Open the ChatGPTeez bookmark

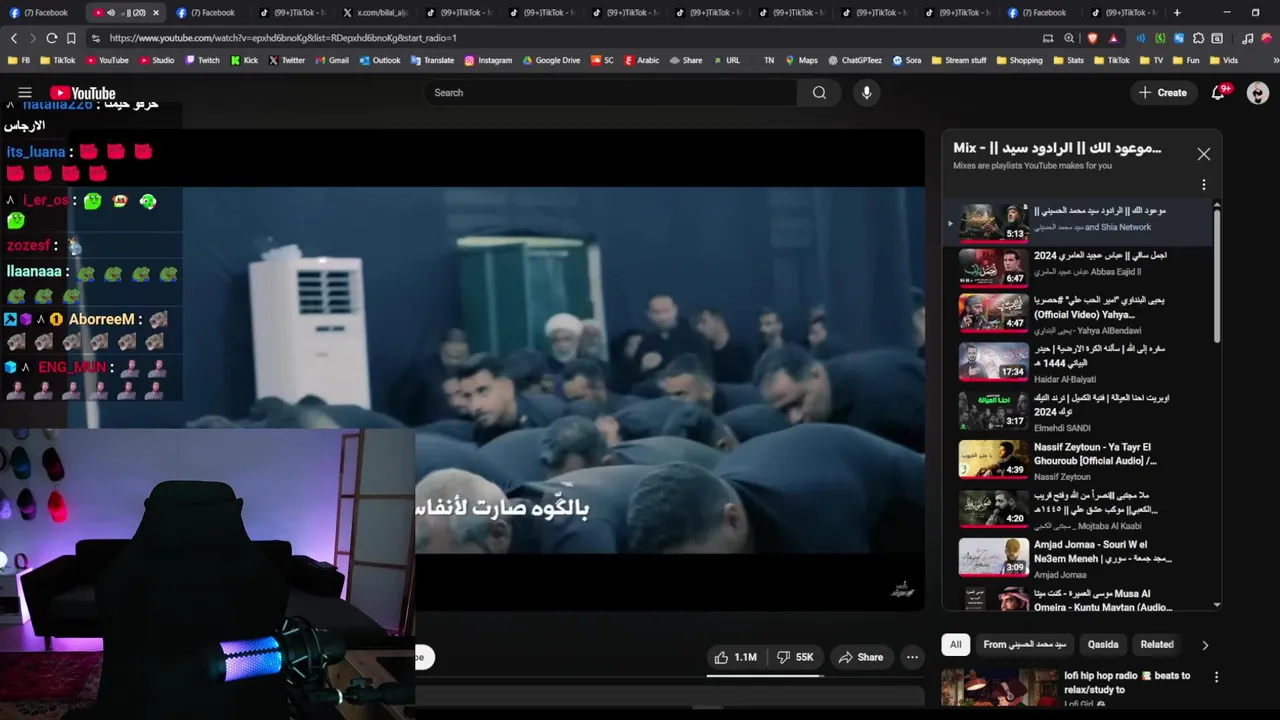pyautogui.click(x=855, y=60)
